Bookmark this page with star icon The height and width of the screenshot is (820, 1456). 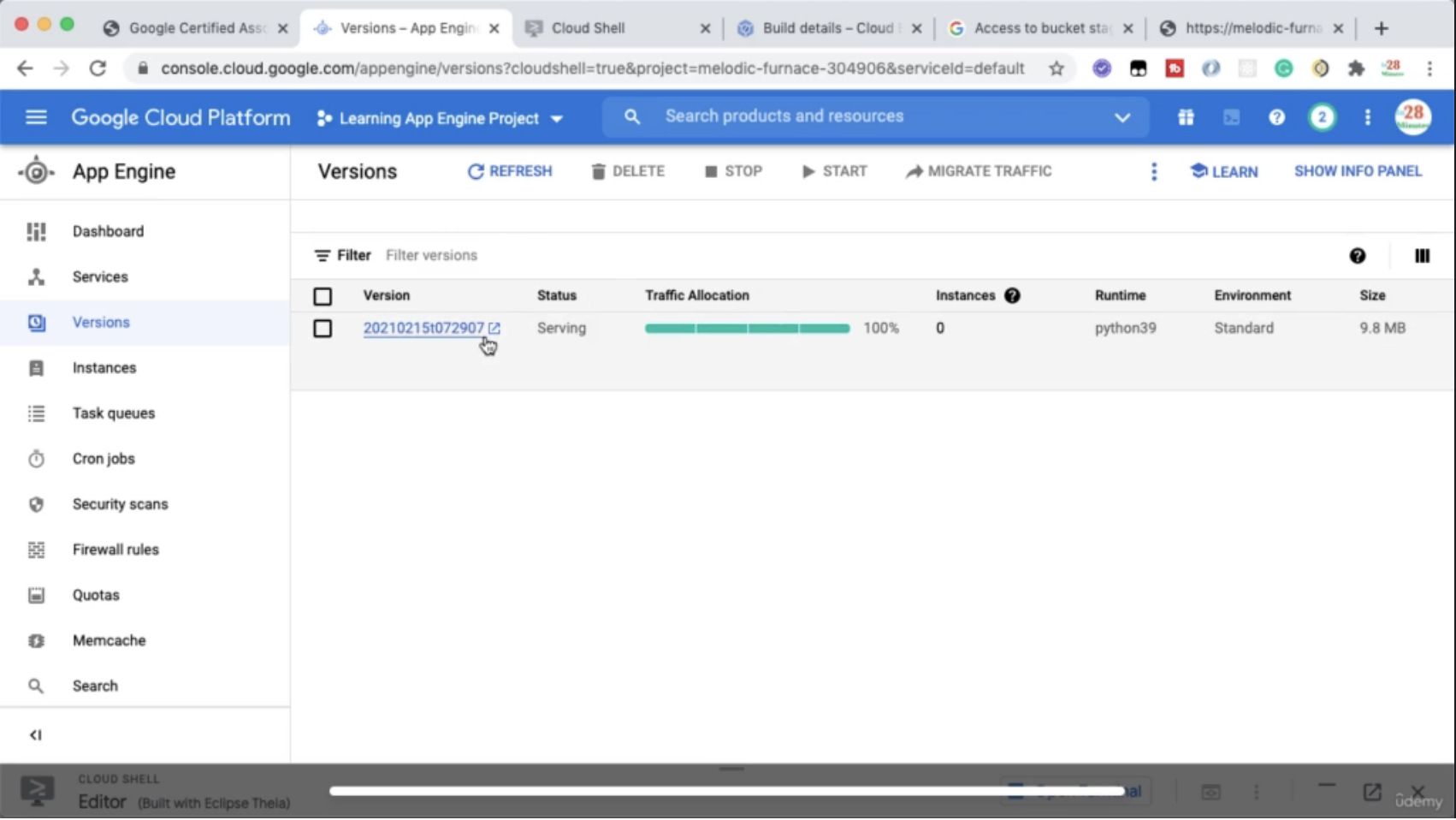tap(1056, 68)
